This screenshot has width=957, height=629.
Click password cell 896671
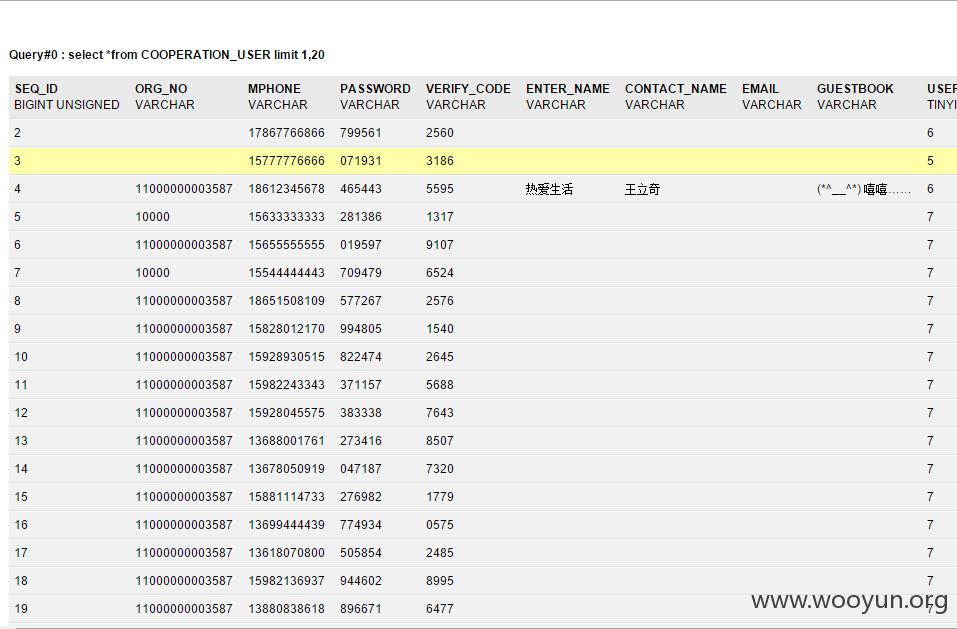[361, 609]
